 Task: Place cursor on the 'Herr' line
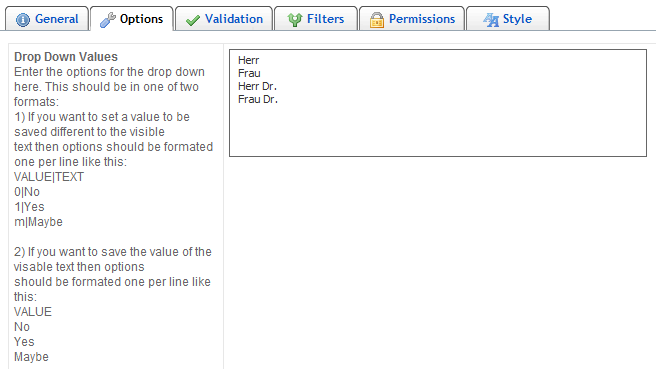pyautogui.click(x=249, y=60)
